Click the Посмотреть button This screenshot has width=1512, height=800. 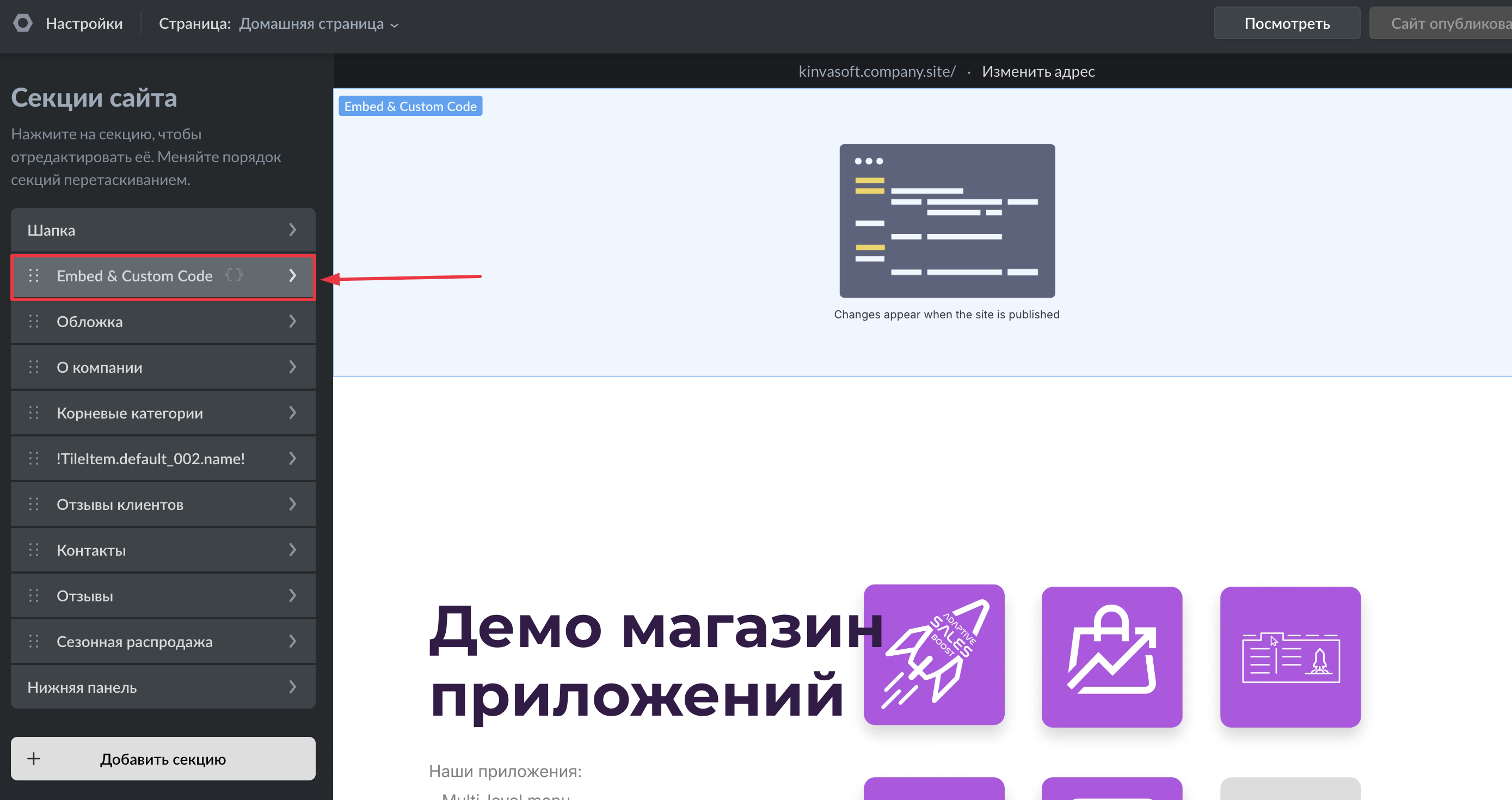pyautogui.click(x=1286, y=24)
